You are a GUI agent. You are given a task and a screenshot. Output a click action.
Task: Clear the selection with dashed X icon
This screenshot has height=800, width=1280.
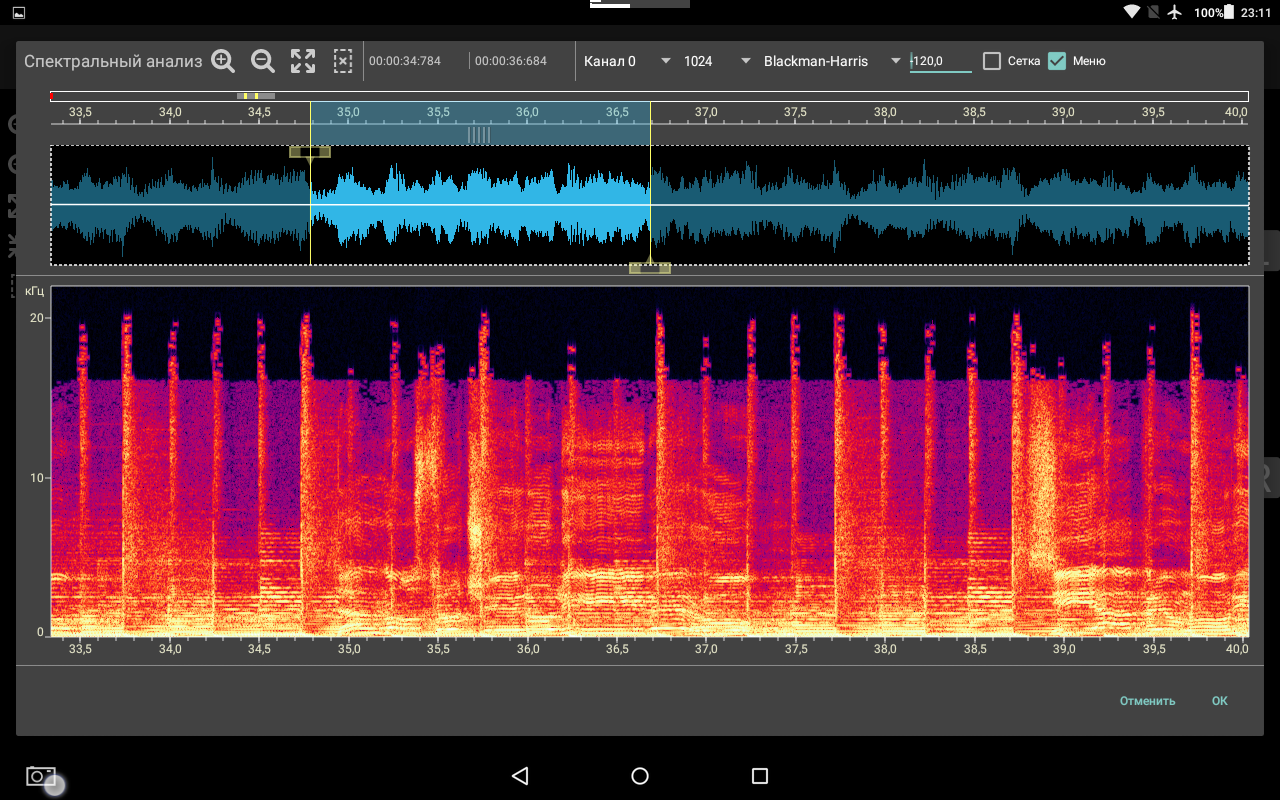343,61
